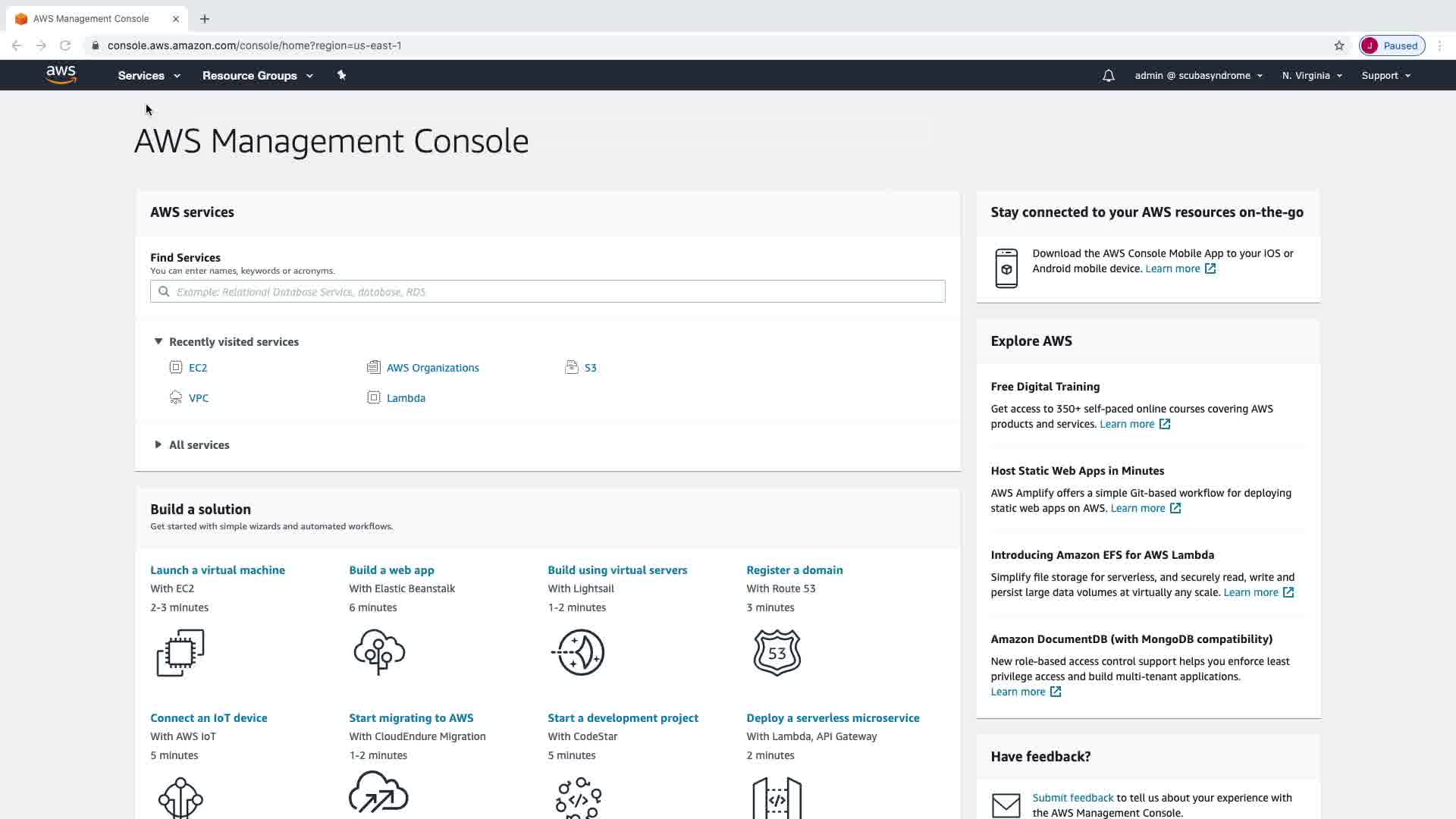Open the notifications bell icon
Viewport: 1456px width, 819px height.
click(1108, 76)
